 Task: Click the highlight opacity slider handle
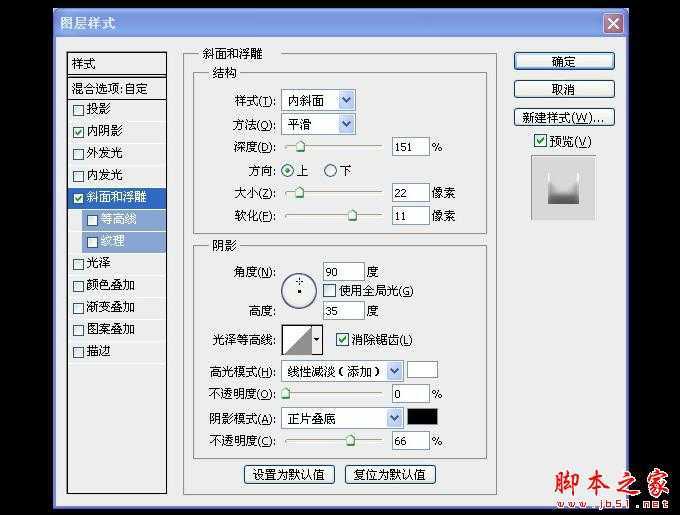286,394
